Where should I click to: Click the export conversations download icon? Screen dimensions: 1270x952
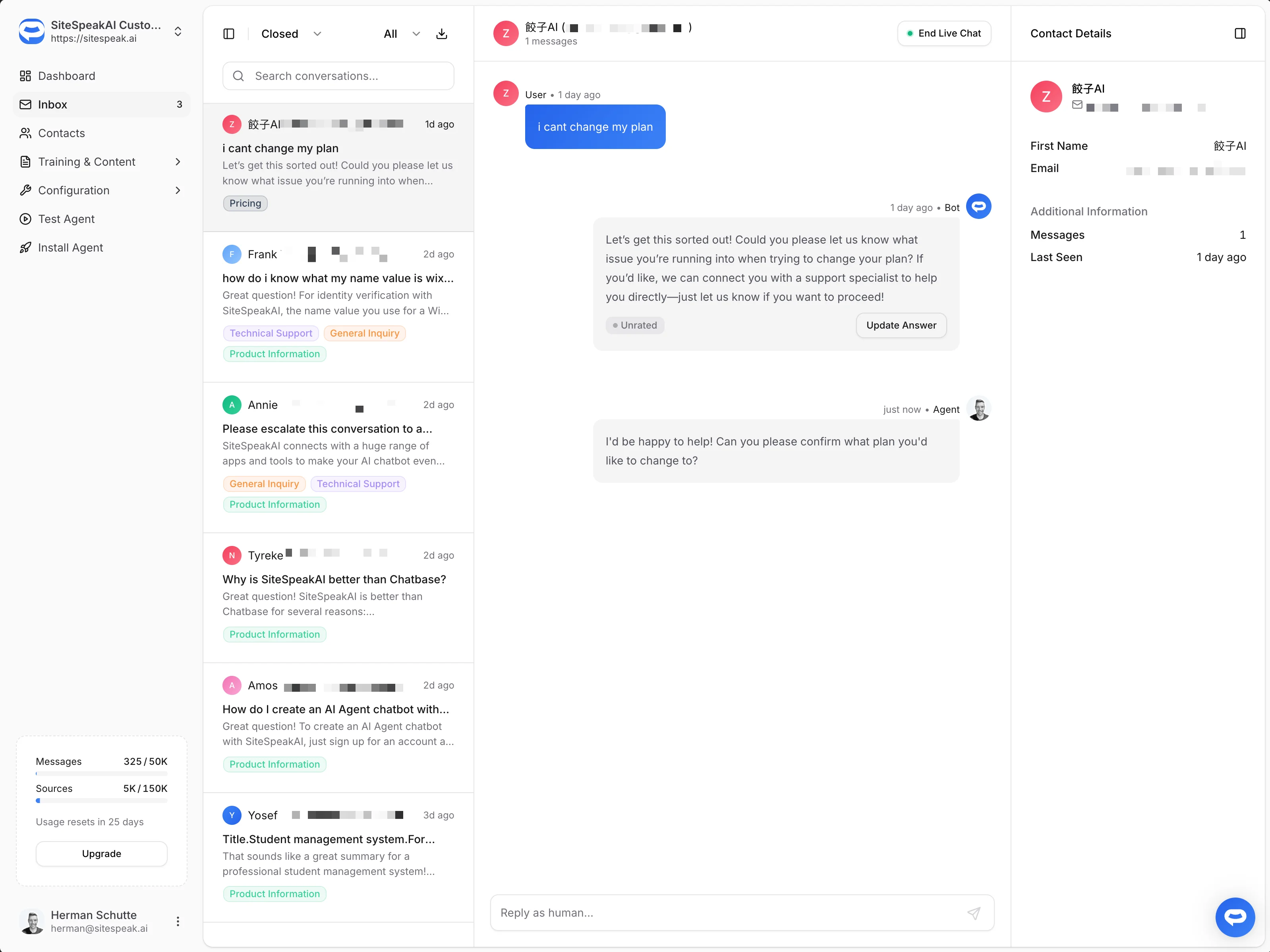tap(441, 33)
